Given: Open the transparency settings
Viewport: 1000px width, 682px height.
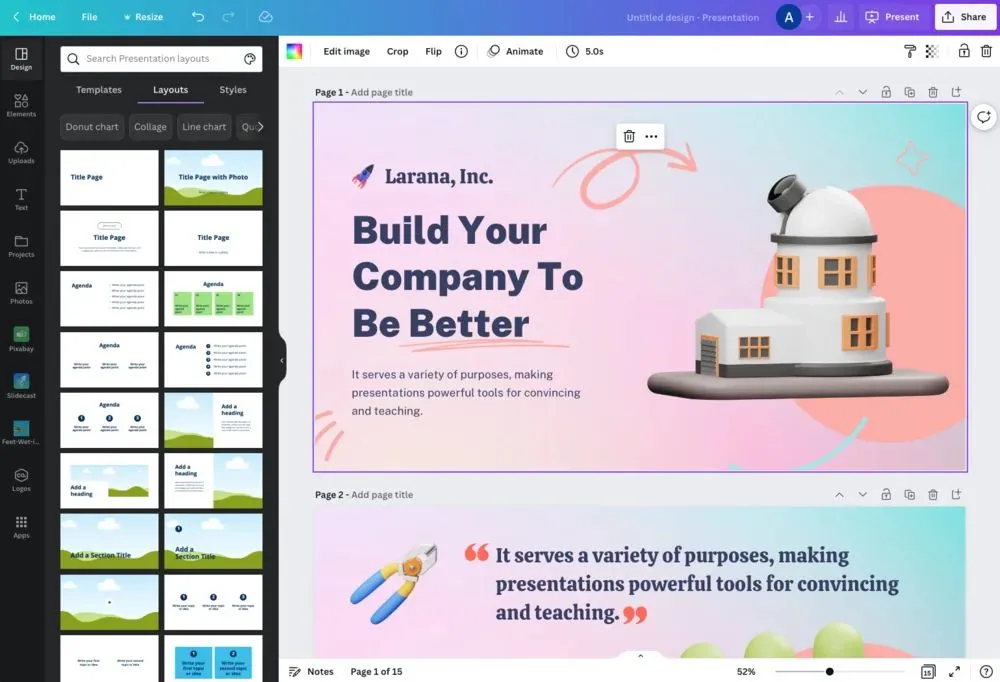Looking at the screenshot, I should (933, 51).
